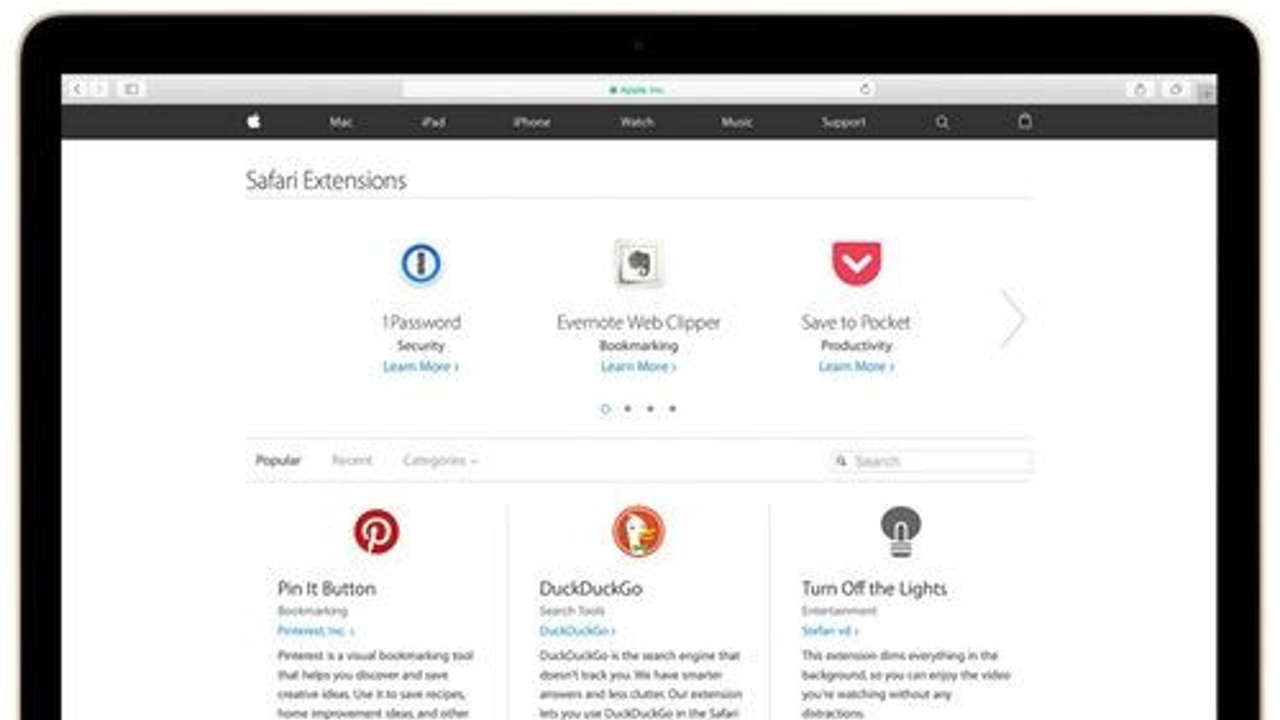This screenshot has height=720, width=1280.
Task: Open the Watch menu item
Action: 637,122
